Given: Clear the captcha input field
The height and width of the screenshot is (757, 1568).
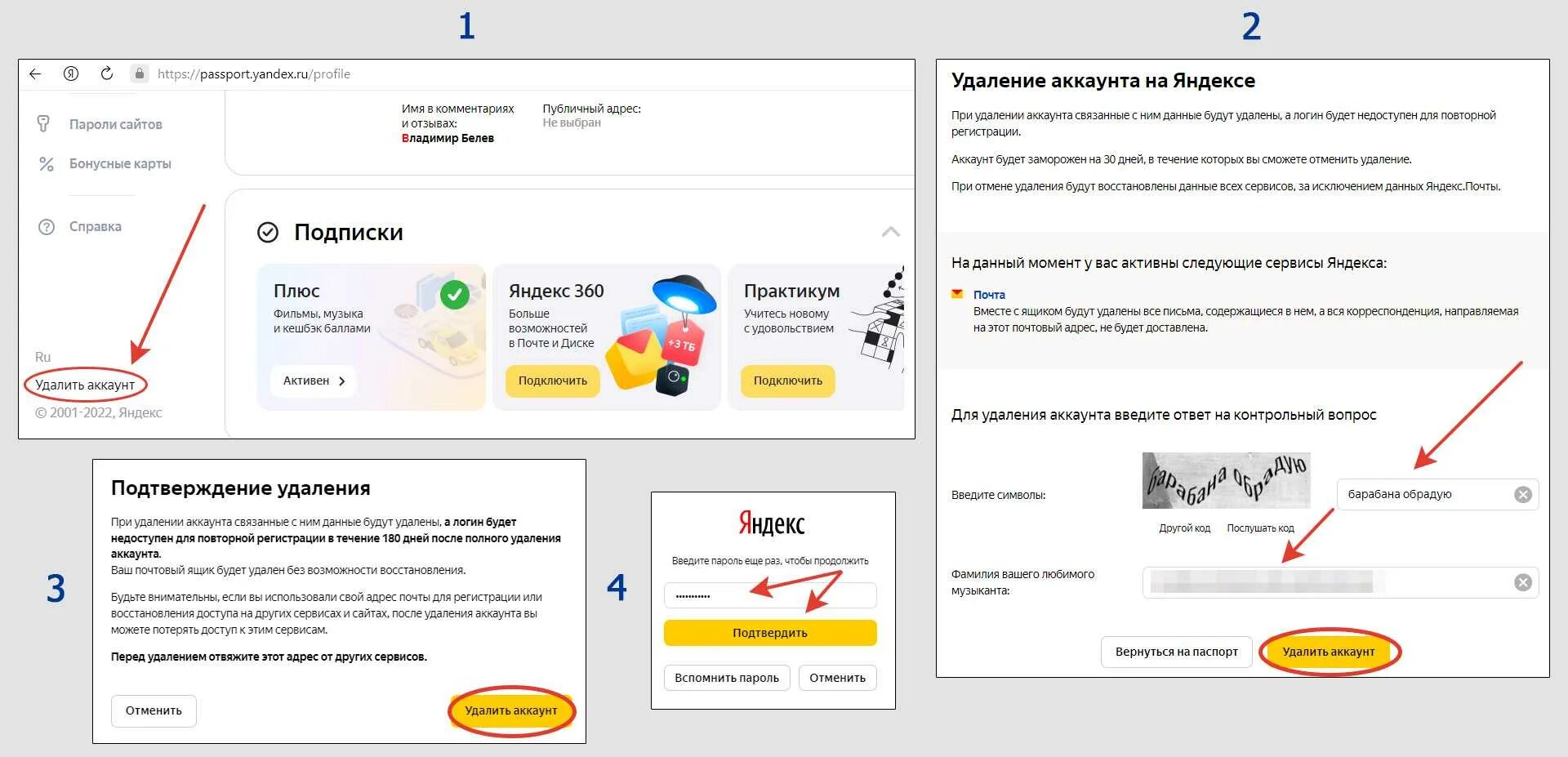Looking at the screenshot, I should pyautogui.click(x=1523, y=494).
